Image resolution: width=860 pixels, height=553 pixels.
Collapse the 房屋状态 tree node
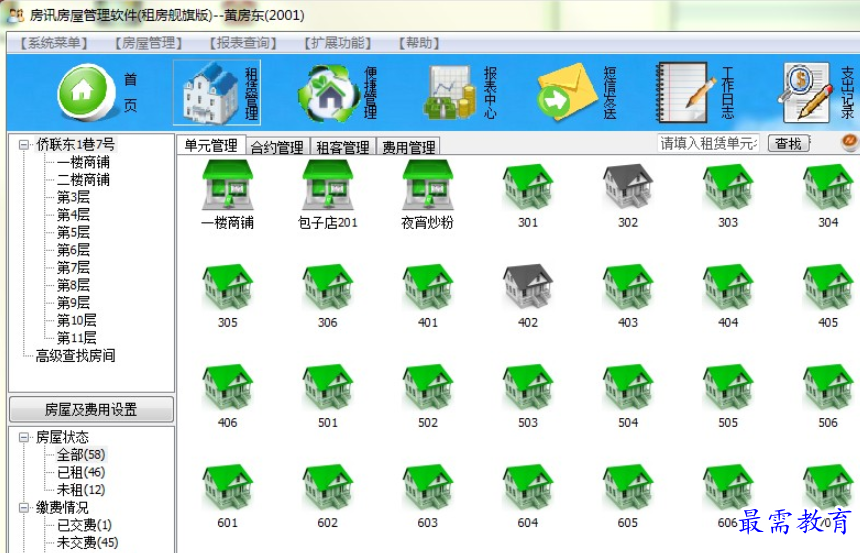pos(24,437)
